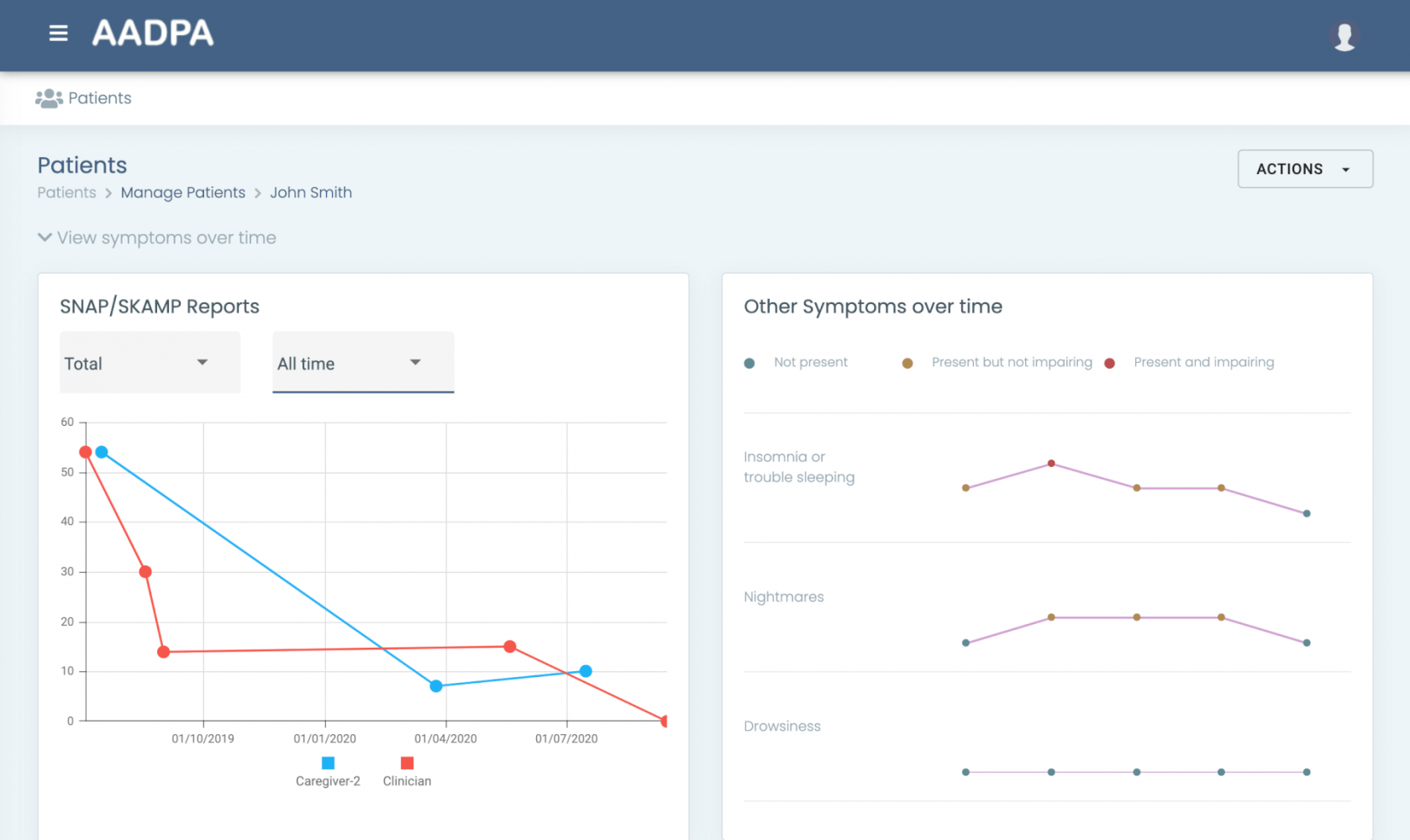Go to Manage Patients breadcrumb

click(182, 192)
